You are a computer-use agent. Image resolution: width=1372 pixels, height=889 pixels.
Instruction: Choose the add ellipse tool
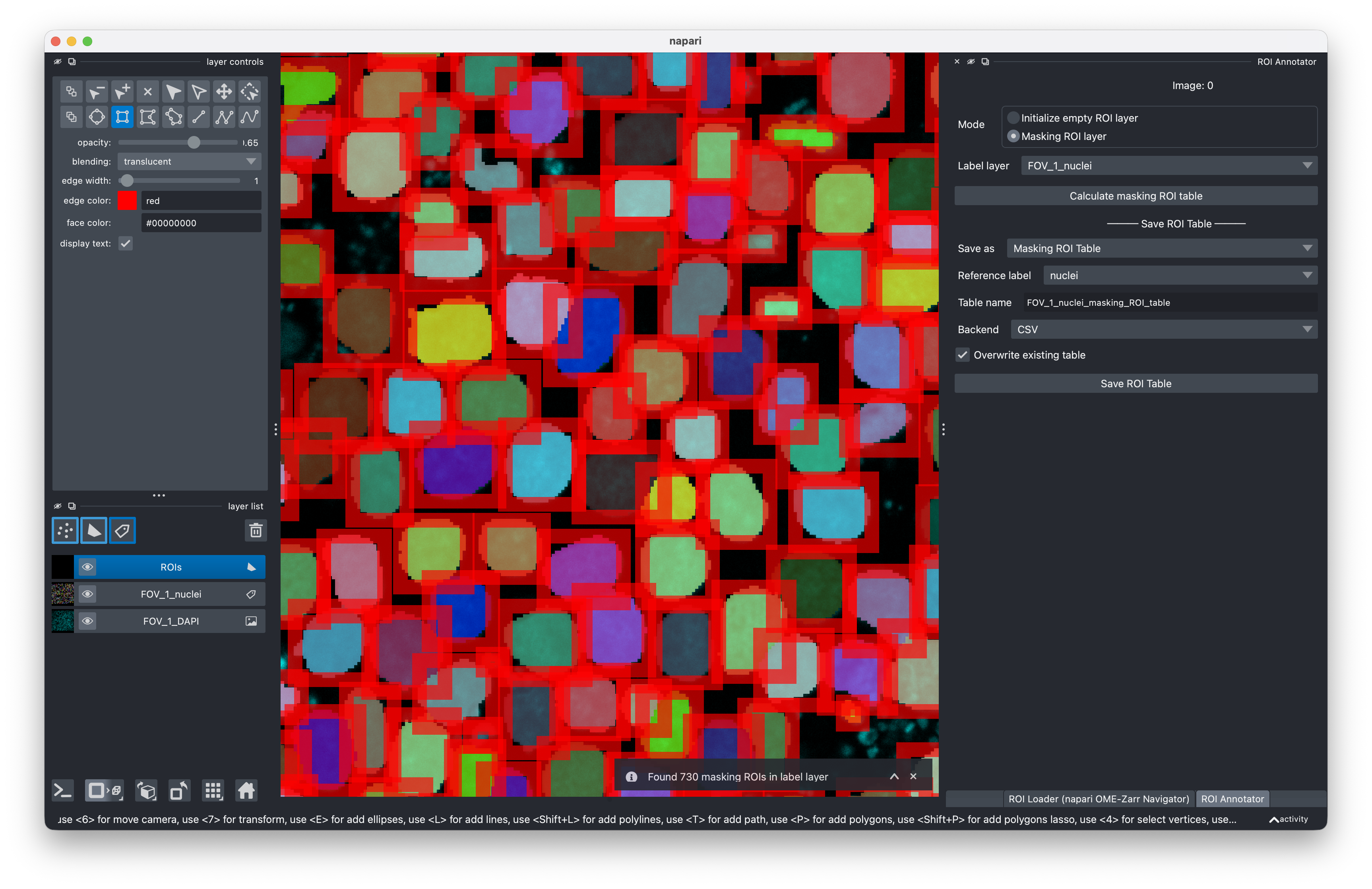pos(96,117)
